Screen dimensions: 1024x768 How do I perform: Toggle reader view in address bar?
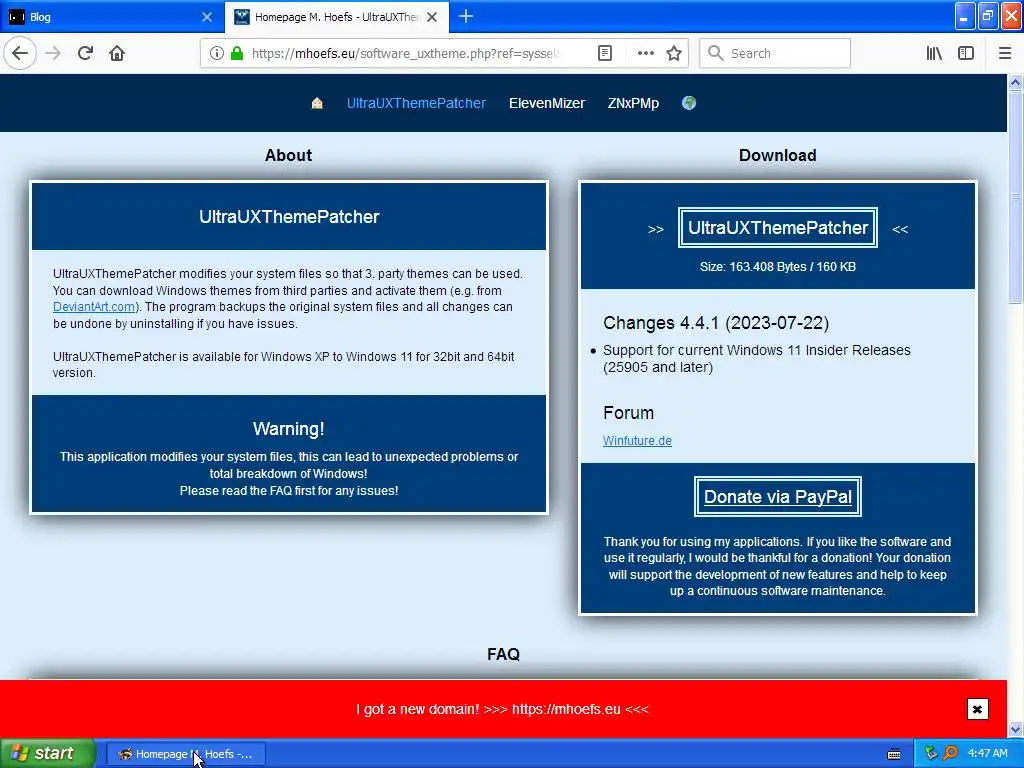coord(605,54)
